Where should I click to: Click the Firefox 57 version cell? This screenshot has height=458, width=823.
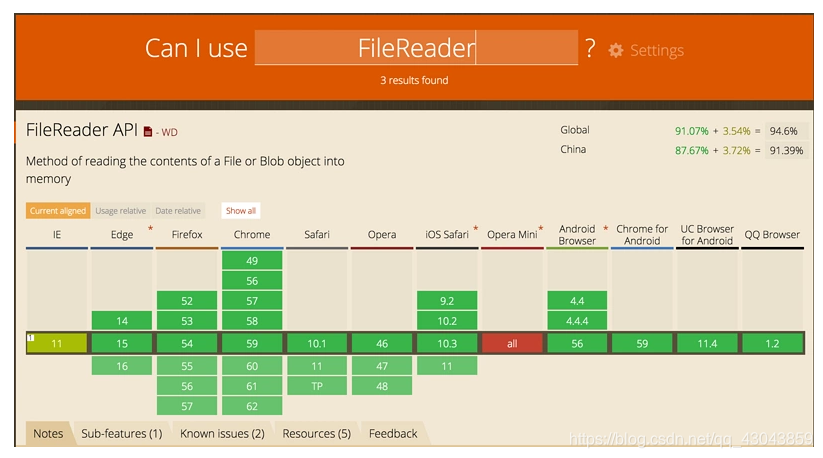[x=187, y=406]
